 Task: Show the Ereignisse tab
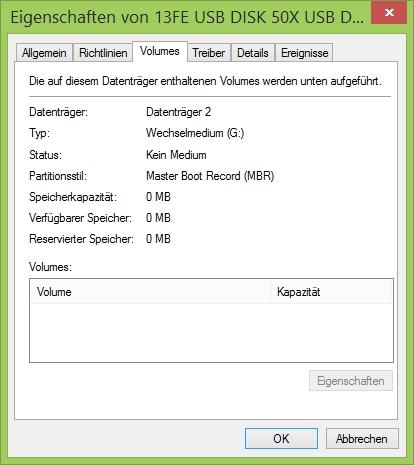[x=304, y=53]
